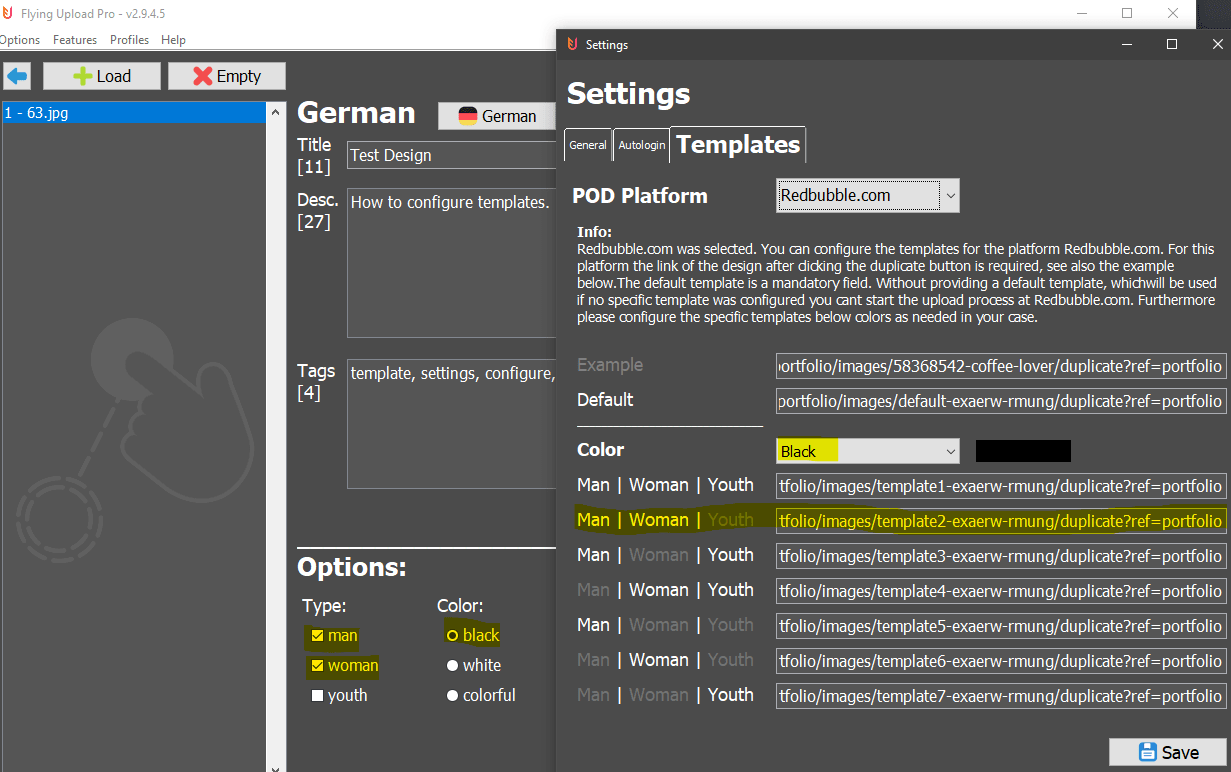Open the Options menu
Viewport: 1231px width, 772px height.
tap(19, 40)
